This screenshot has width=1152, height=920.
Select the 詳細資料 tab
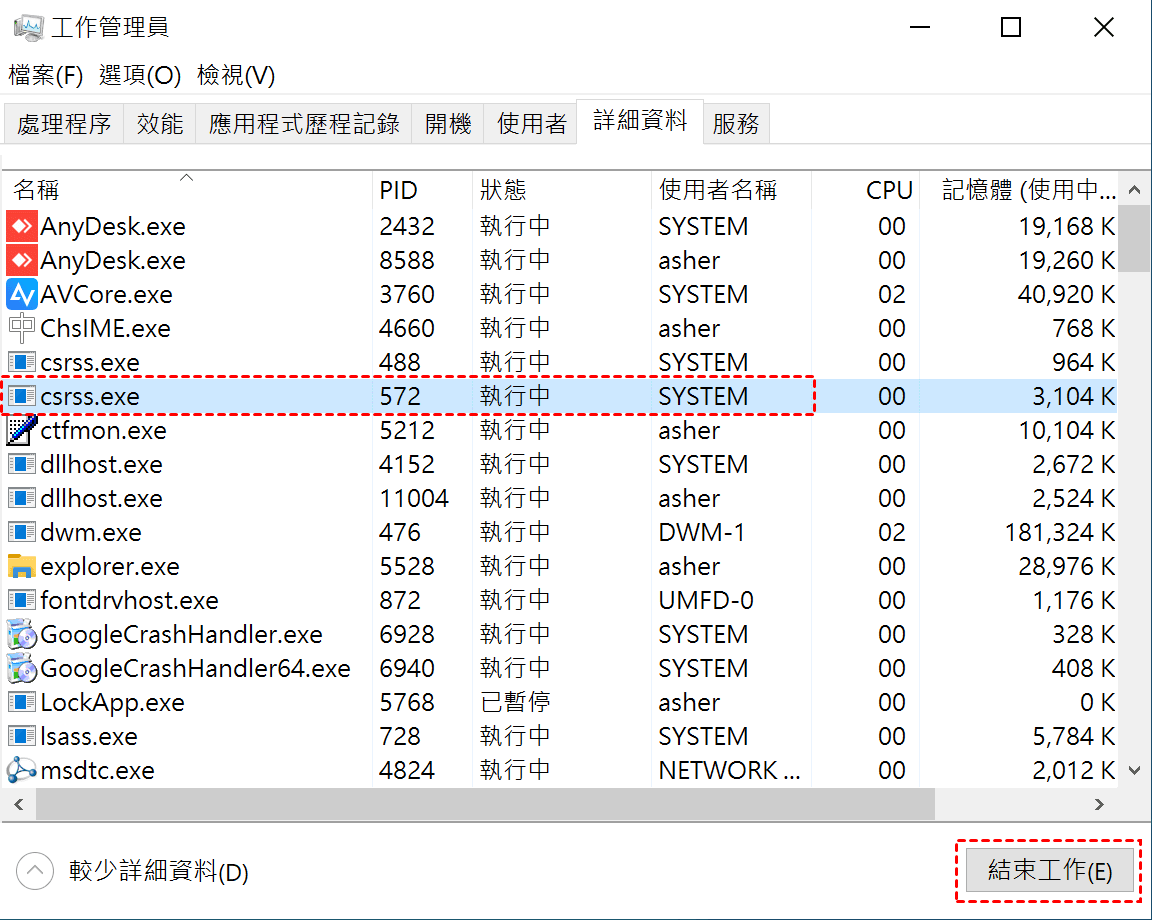(x=640, y=121)
